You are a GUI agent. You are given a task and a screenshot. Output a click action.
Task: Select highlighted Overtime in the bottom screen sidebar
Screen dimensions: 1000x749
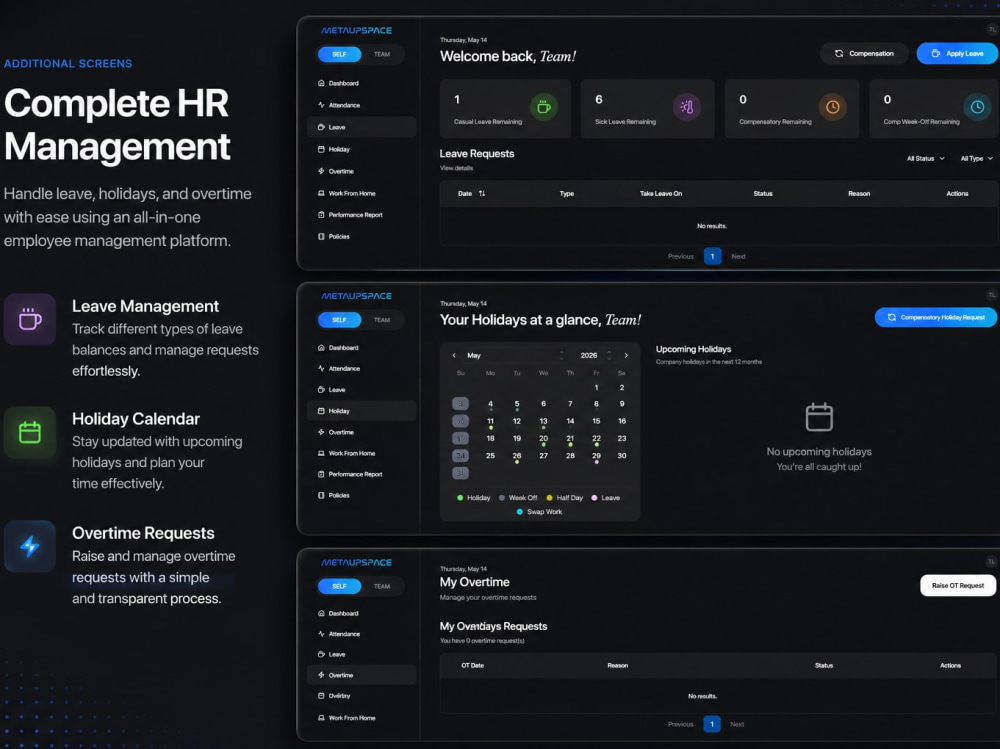[362, 675]
